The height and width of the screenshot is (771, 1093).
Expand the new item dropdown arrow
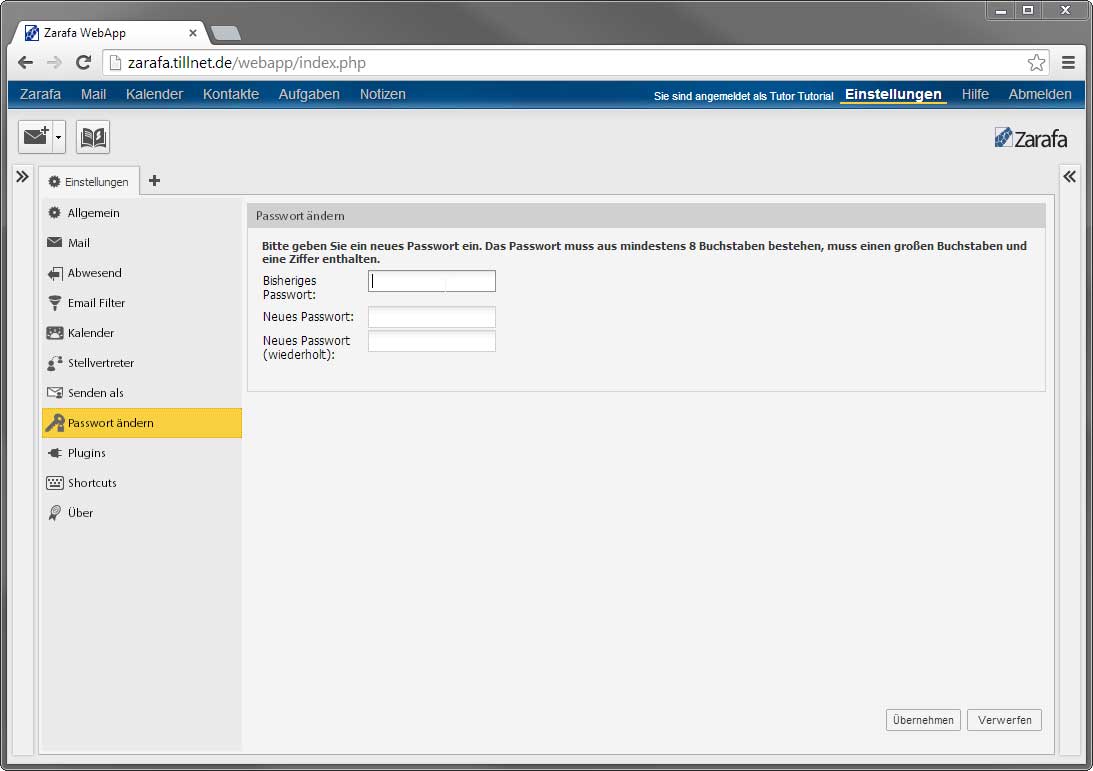[x=59, y=138]
